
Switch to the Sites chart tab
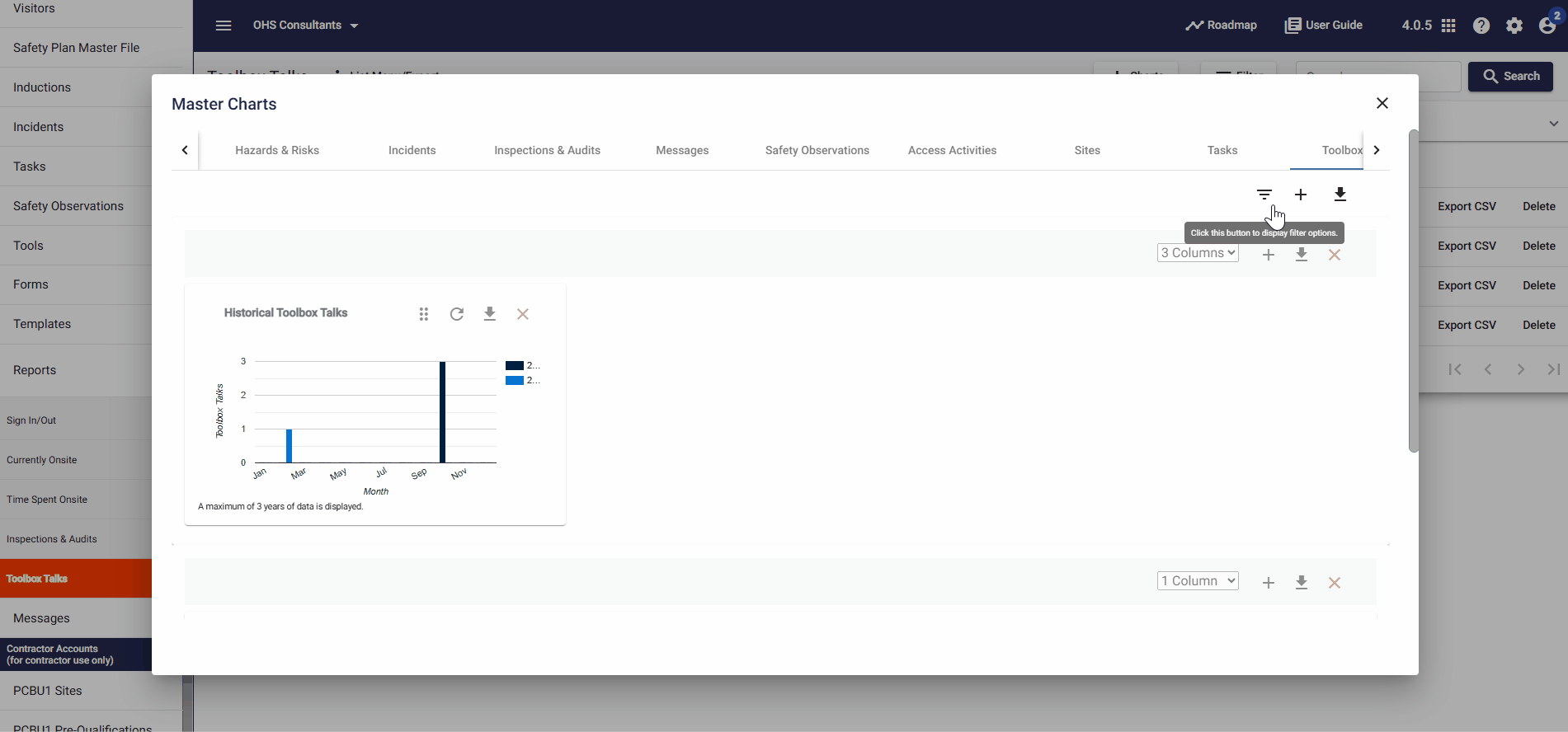click(x=1088, y=150)
